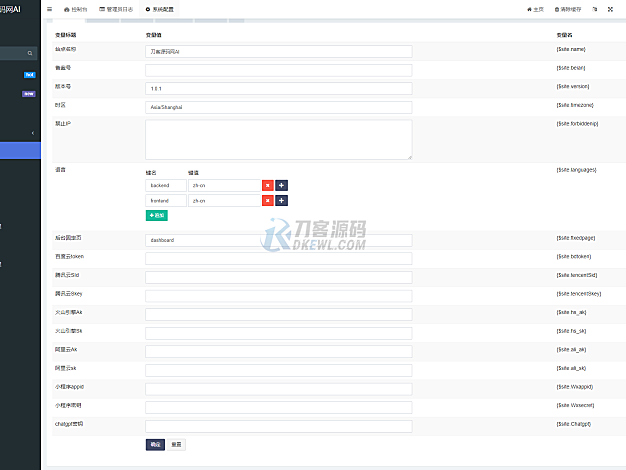Click the dark blue 确定 submit button
Viewport: 626px width, 470px height.
click(x=155, y=444)
